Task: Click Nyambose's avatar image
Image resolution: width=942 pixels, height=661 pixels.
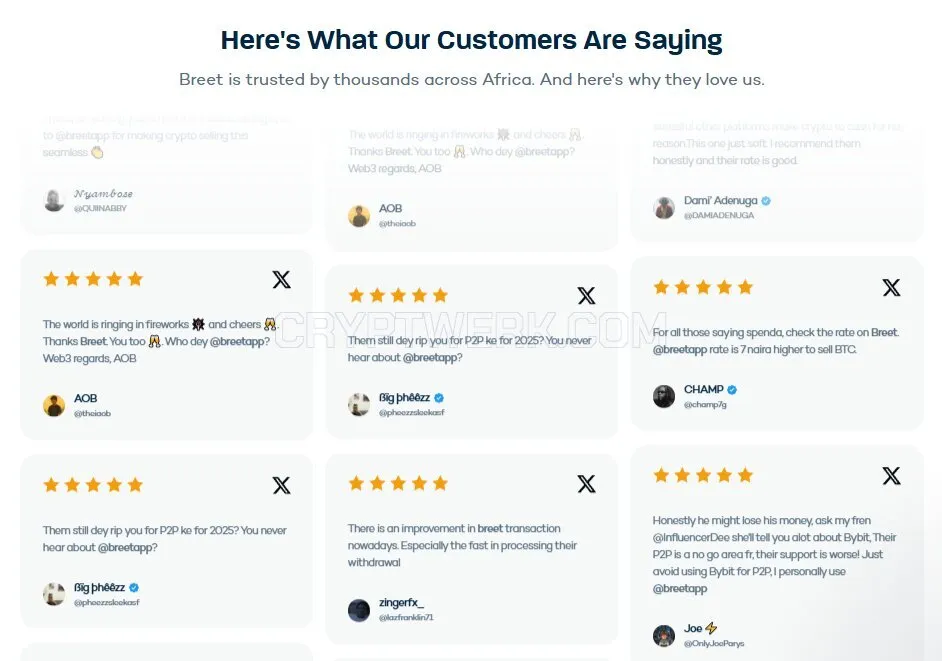Action: 54,200
